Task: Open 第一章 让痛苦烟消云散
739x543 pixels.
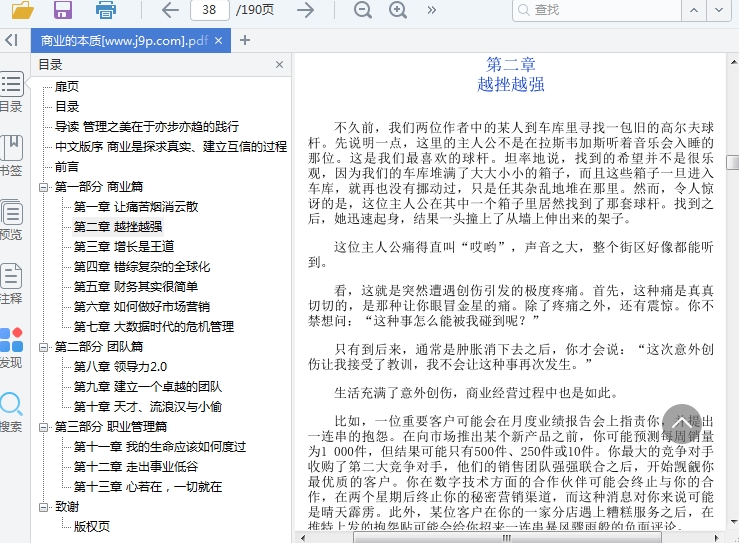Action: click(136, 206)
